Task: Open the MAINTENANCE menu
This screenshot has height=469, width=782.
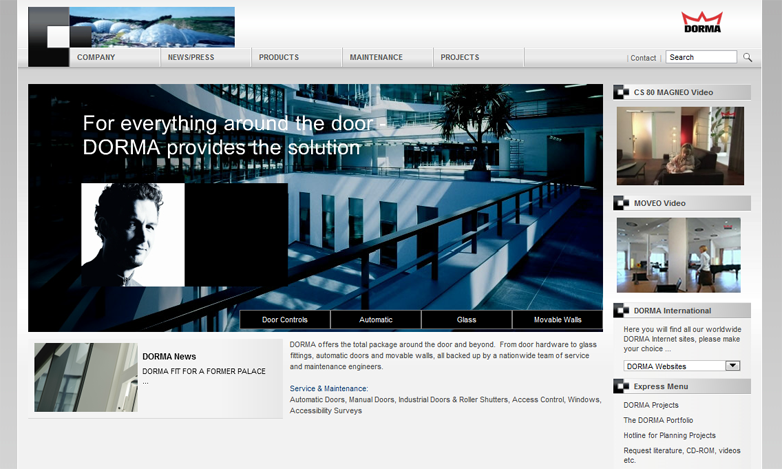Action: point(376,57)
